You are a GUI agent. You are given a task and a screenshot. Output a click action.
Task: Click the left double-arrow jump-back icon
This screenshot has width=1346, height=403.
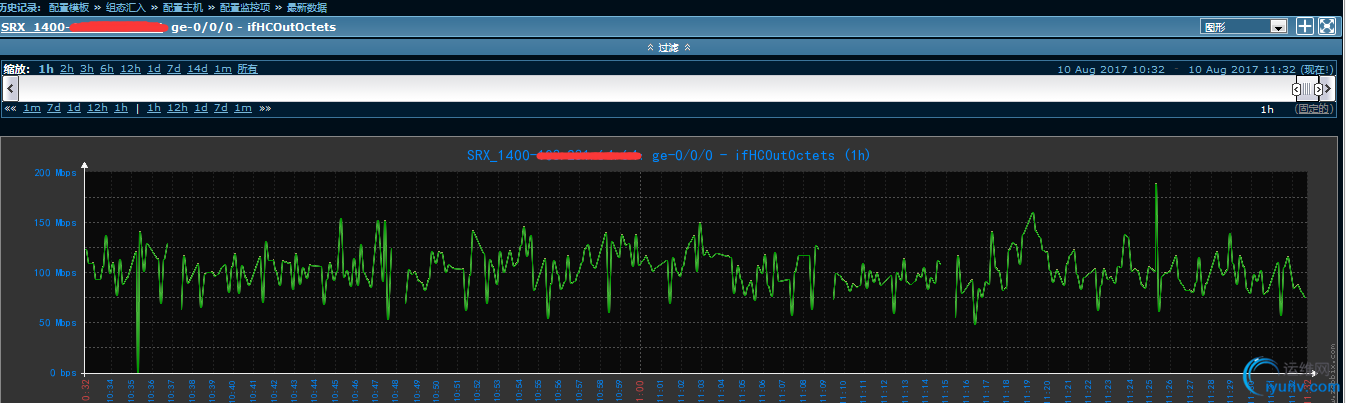pos(10,108)
